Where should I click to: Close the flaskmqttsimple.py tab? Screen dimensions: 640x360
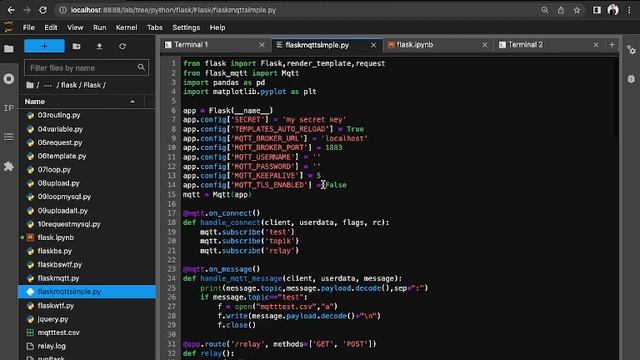373,45
